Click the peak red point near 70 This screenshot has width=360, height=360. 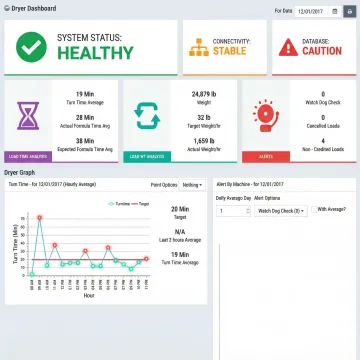click(40, 218)
